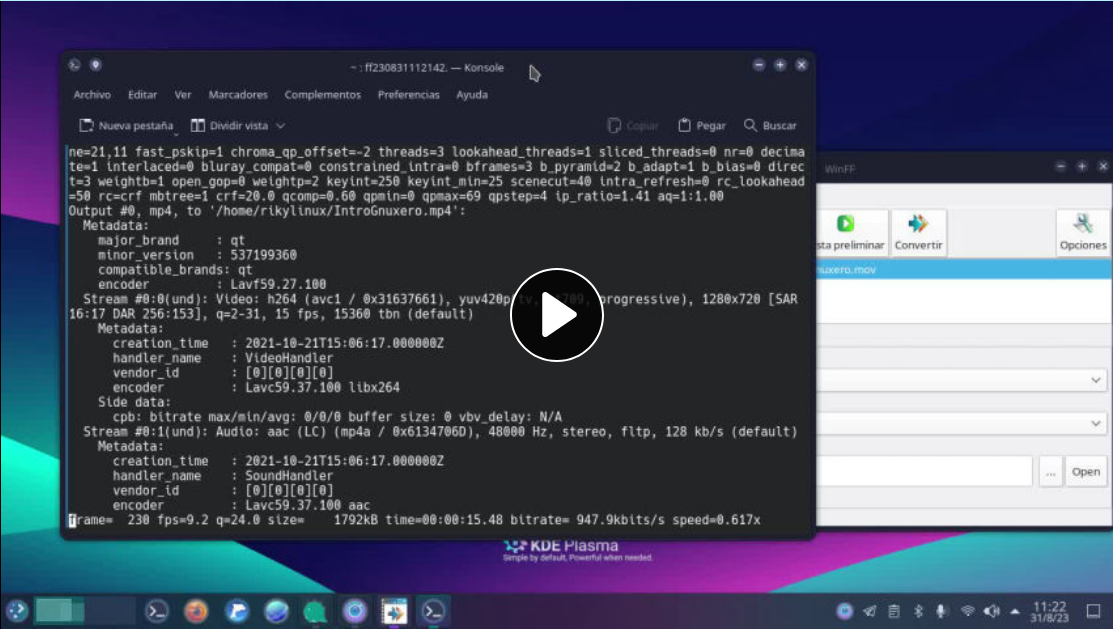Click the 'Lavc59.37.100 libx264' encoder text
The width and height of the screenshot is (1113, 629).
point(322,388)
